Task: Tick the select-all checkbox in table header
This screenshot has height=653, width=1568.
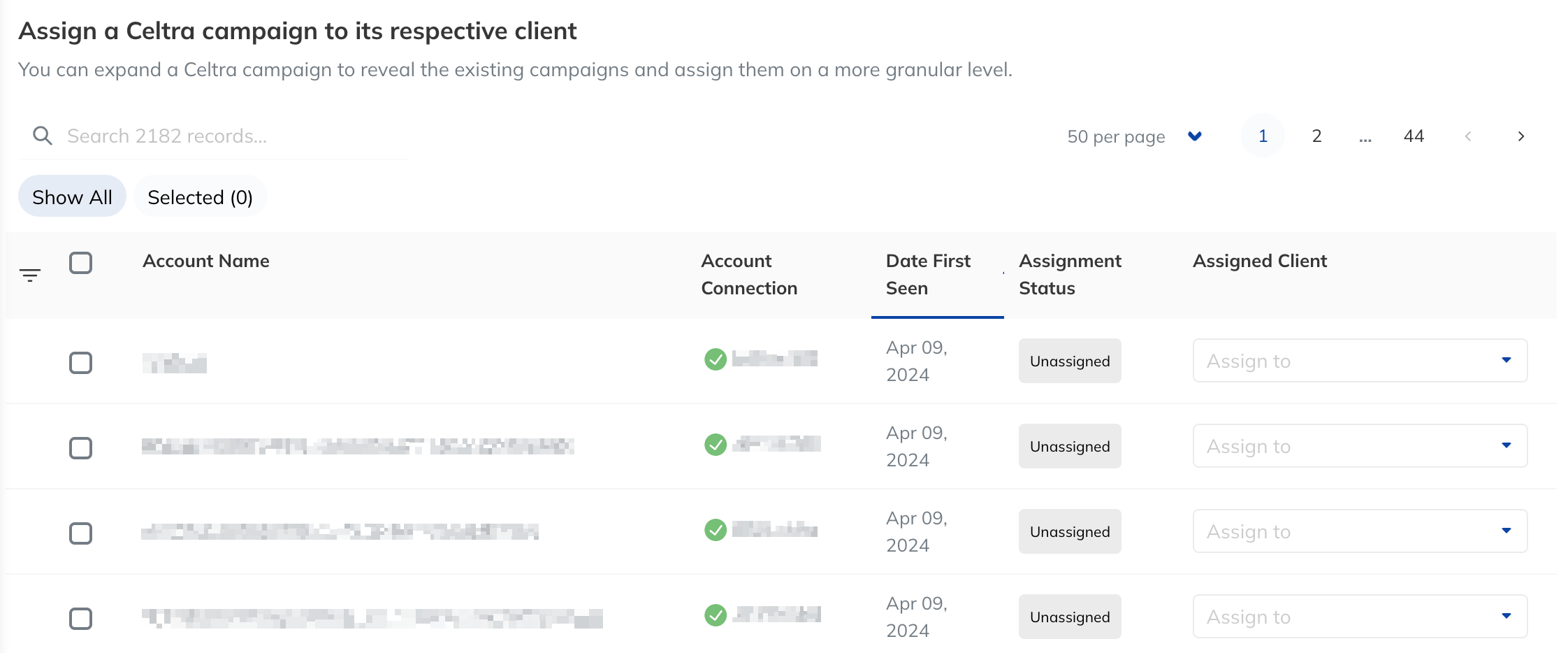Action: pos(81,263)
